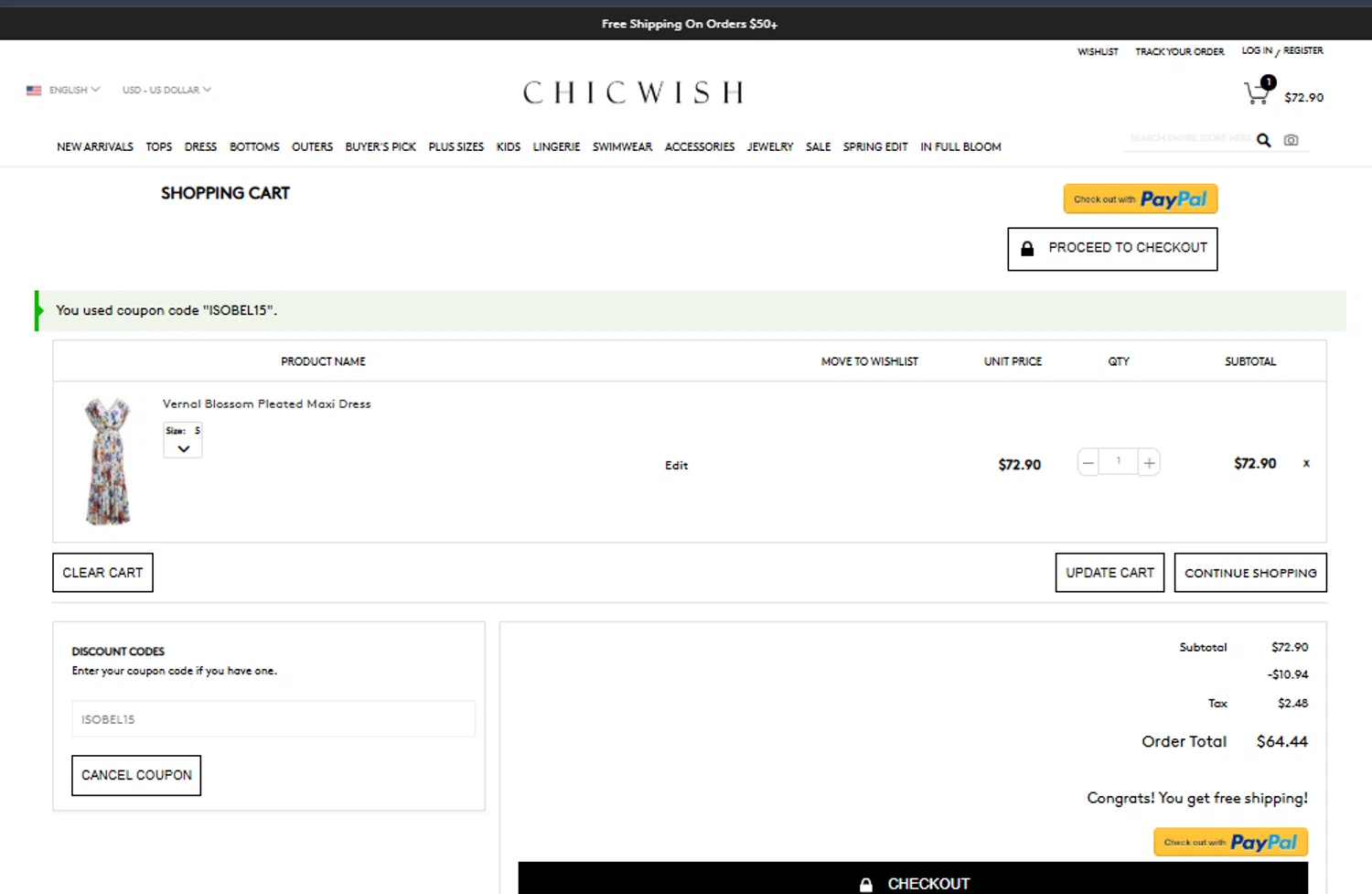Go to the Tops category
Viewport: 1372px width, 894px height.
159,146
